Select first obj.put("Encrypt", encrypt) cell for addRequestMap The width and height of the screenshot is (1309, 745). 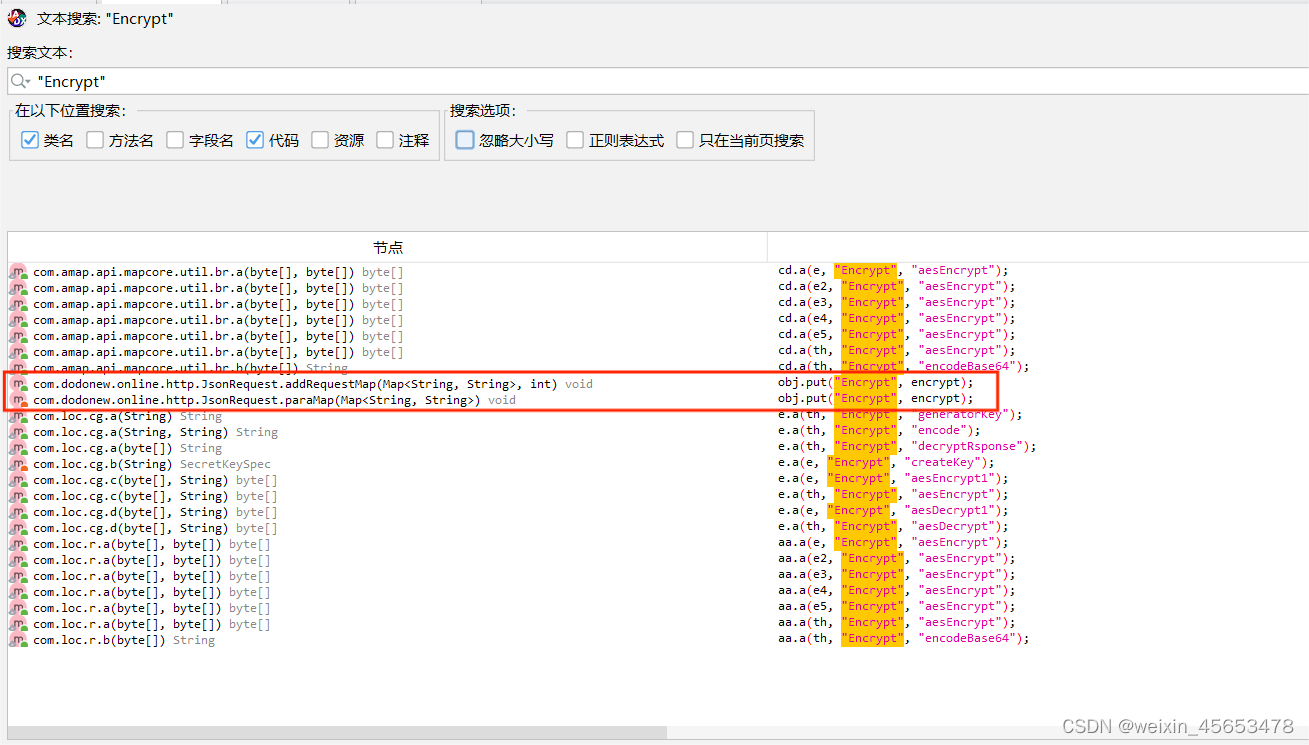pos(875,382)
